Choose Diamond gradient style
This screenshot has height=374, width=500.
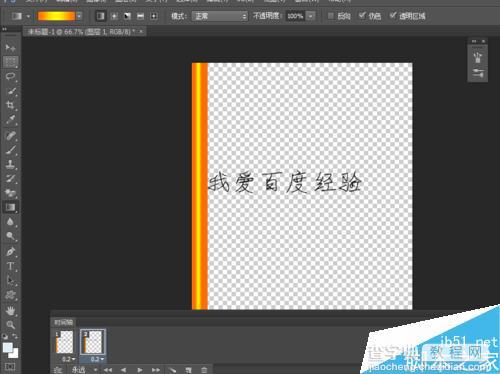click(x=154, y=16)
